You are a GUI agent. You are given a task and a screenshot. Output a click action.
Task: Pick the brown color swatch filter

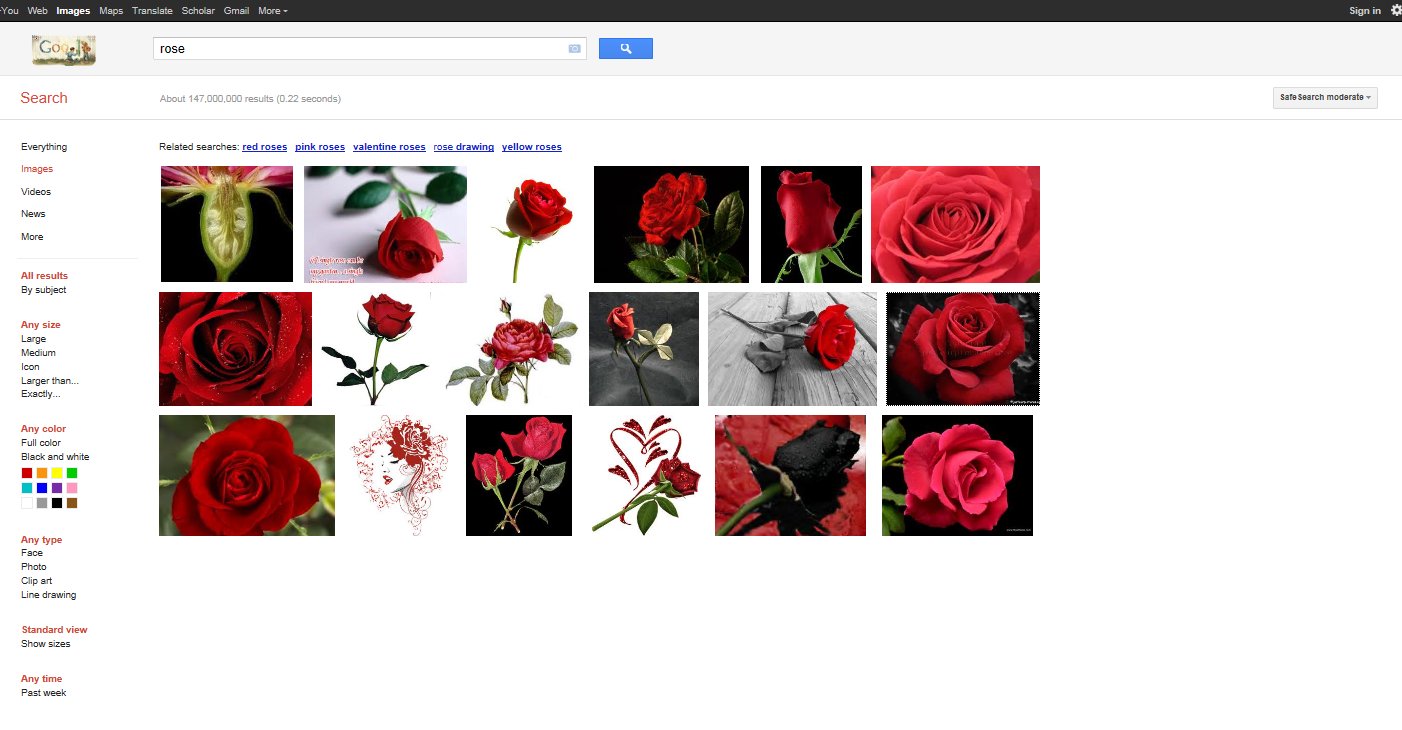coord(72,503)
